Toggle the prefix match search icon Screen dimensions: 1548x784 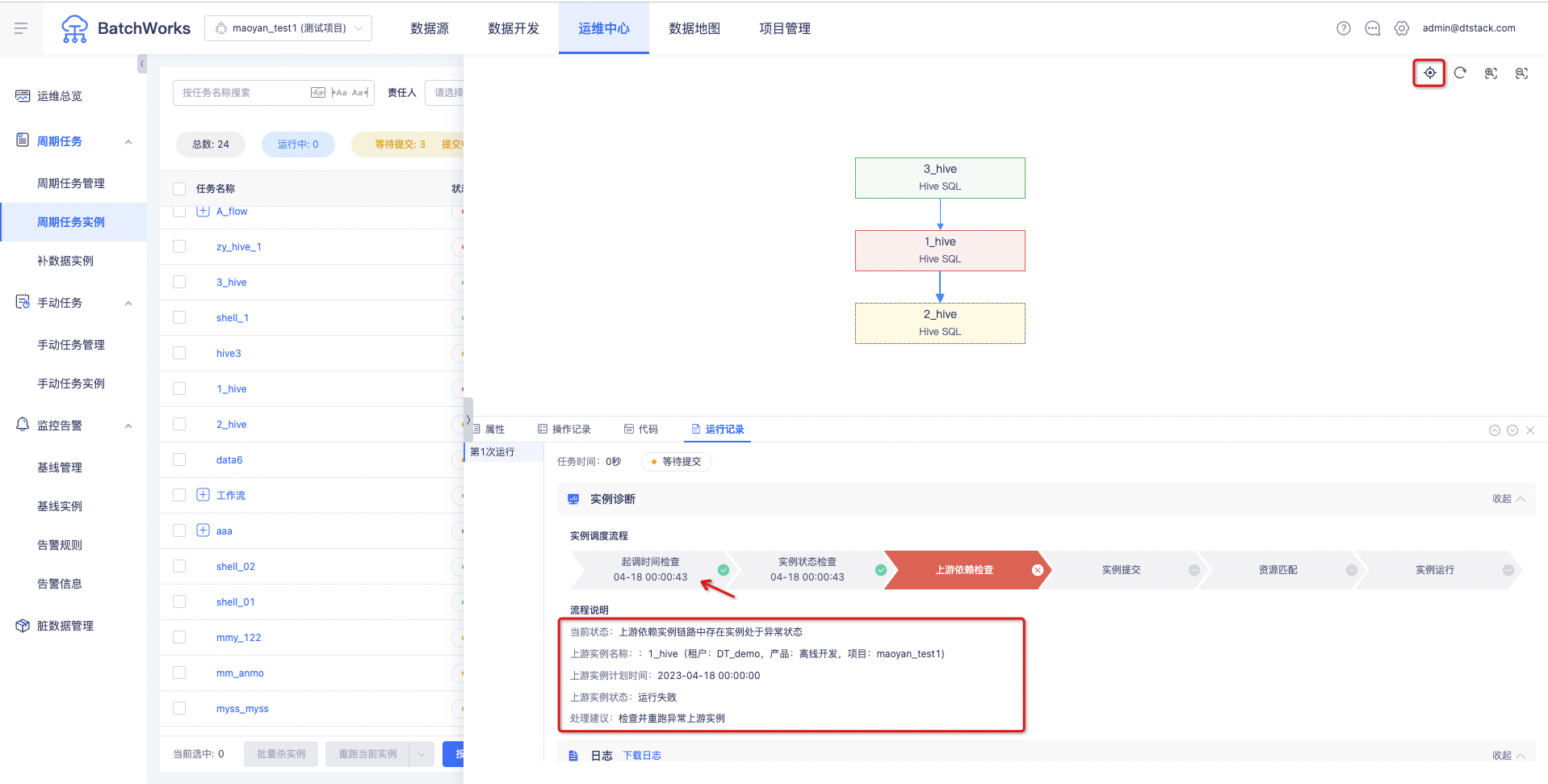(x=339, y=93)
